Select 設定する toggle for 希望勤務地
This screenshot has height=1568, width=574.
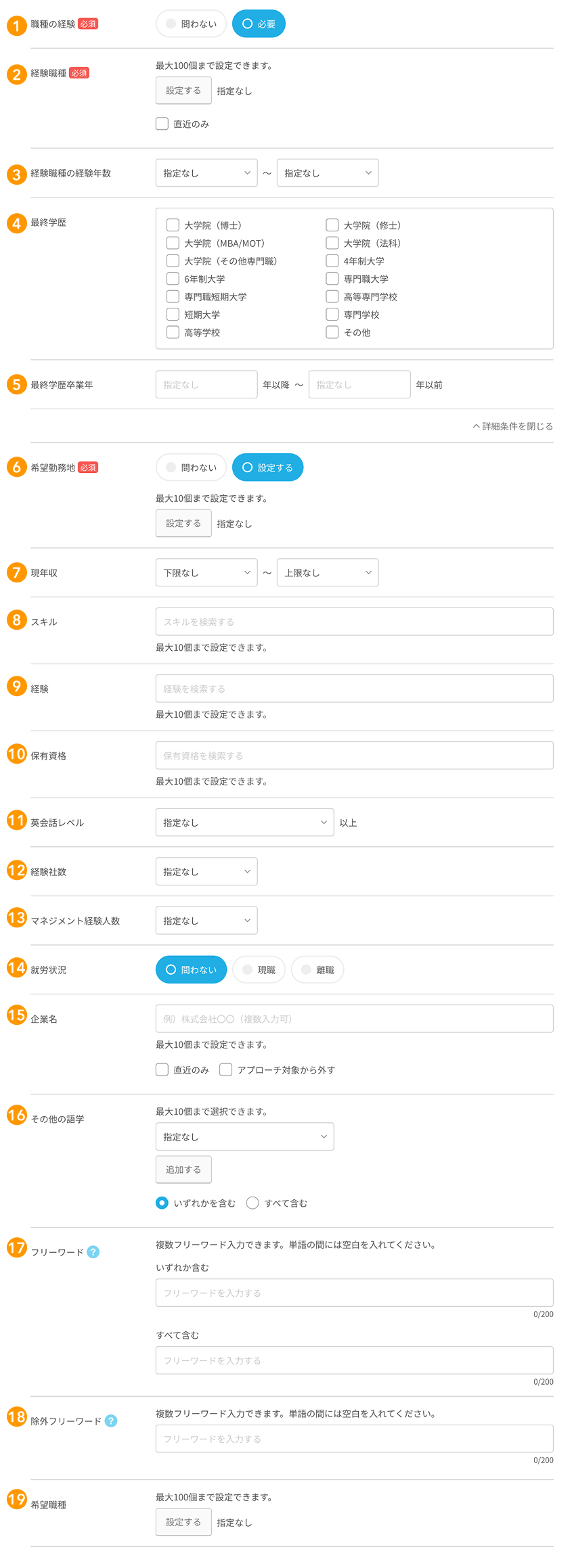click(x=267, y=467)
